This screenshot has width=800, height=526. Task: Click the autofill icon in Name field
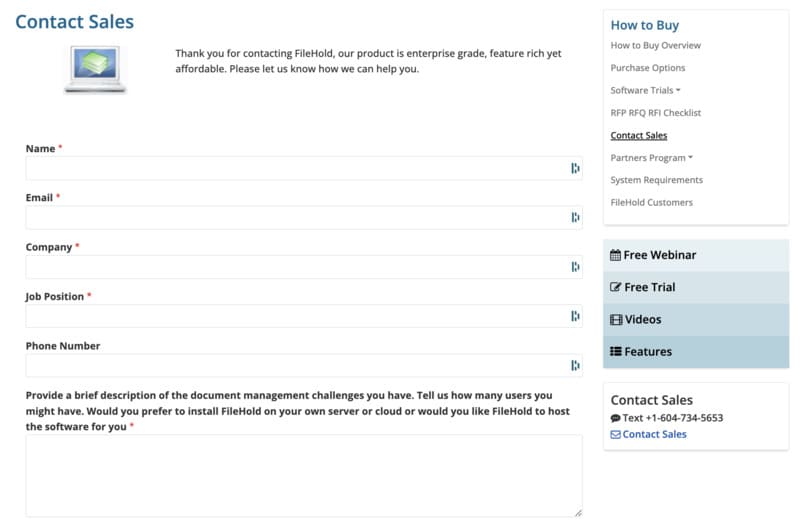point(575,168)
